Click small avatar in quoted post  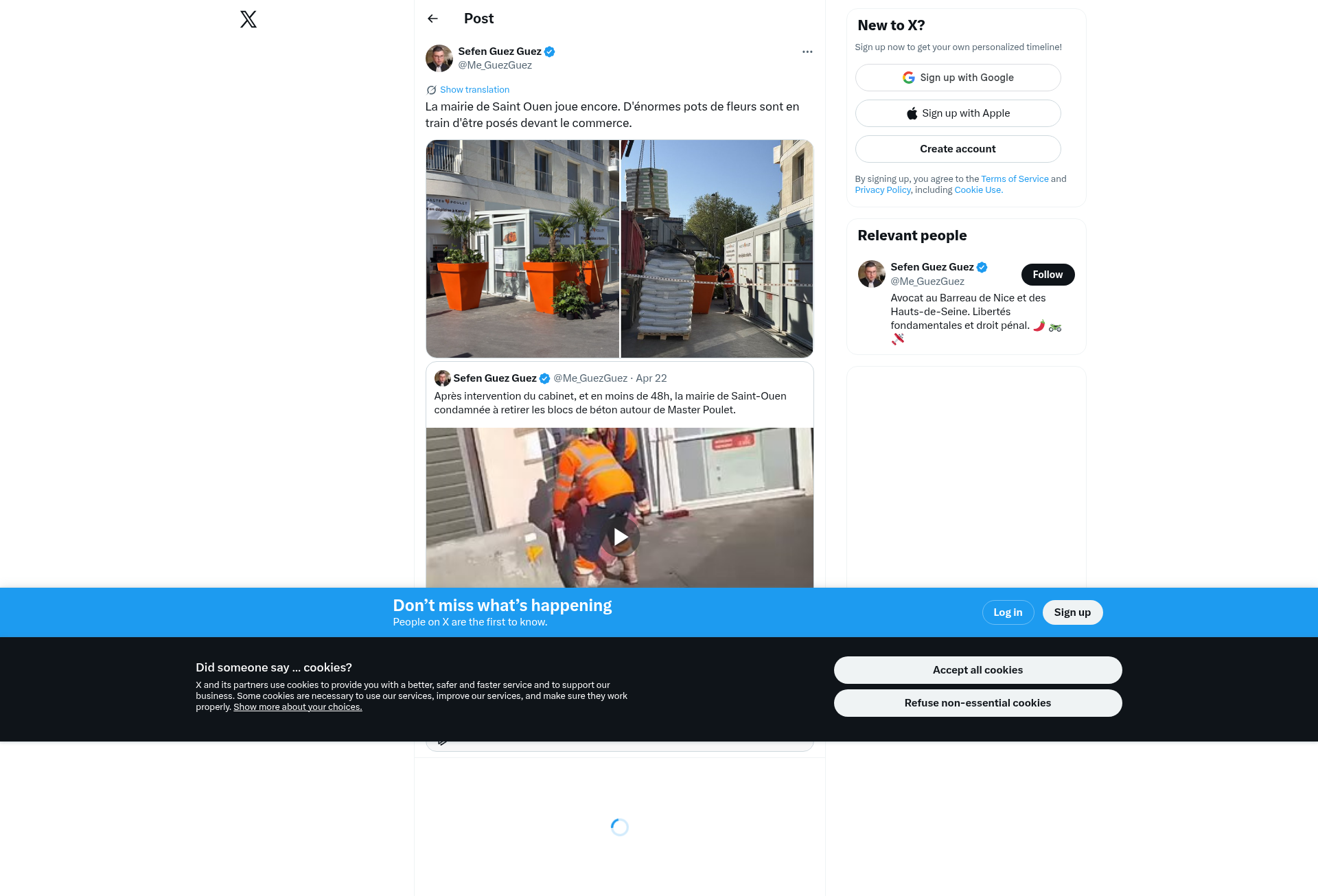(442, 378)
